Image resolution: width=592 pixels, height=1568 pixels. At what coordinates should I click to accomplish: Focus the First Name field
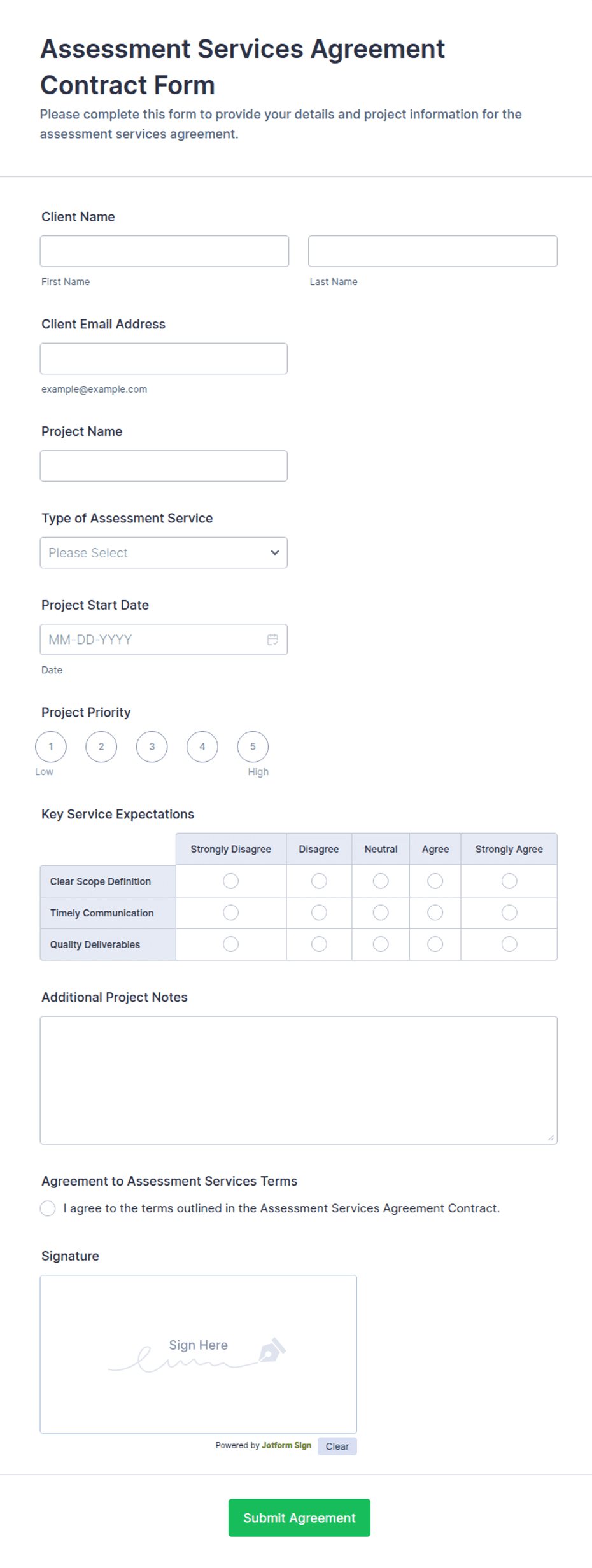[164, 251]
